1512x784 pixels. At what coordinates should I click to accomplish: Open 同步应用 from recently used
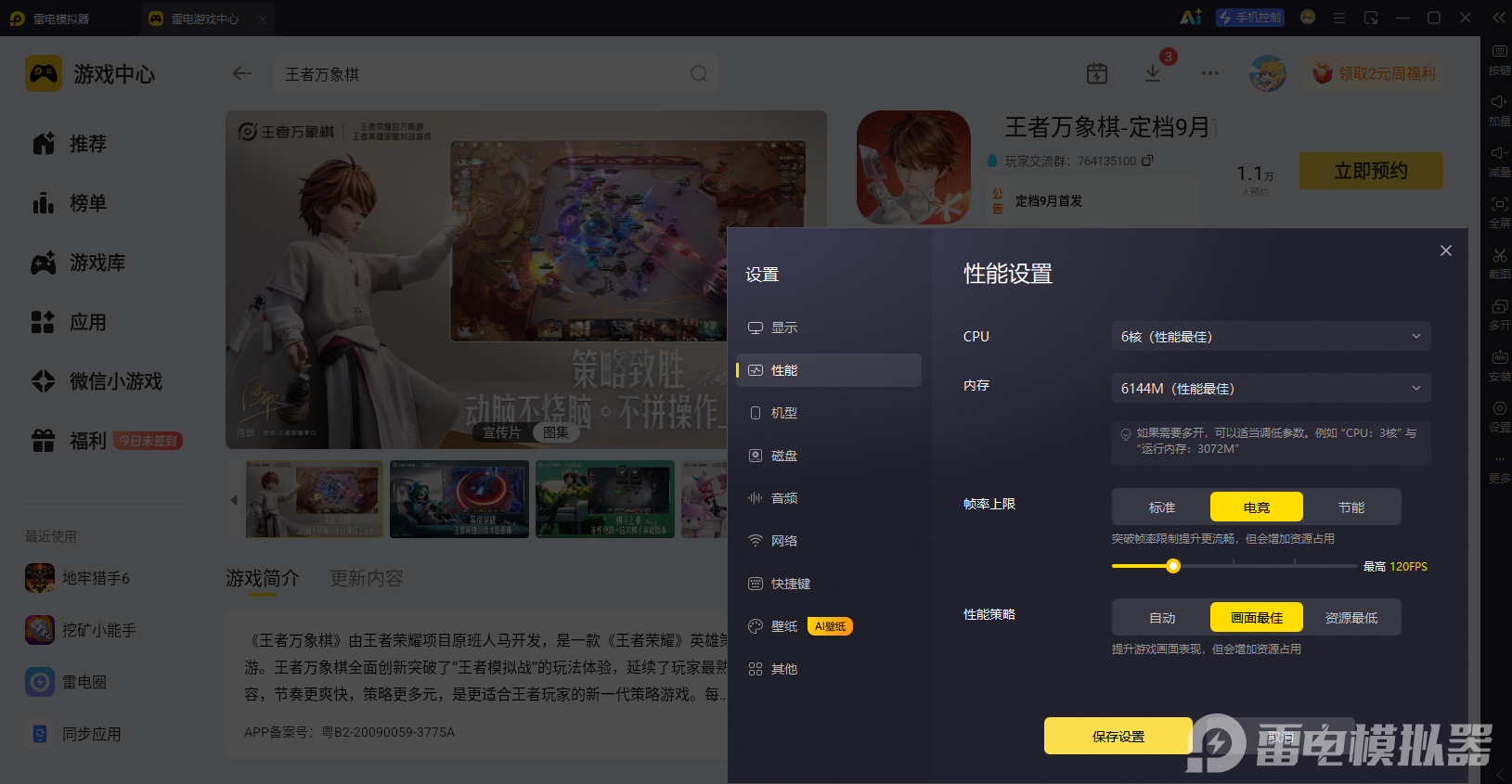pyautogui.click(x=73, y=734)
